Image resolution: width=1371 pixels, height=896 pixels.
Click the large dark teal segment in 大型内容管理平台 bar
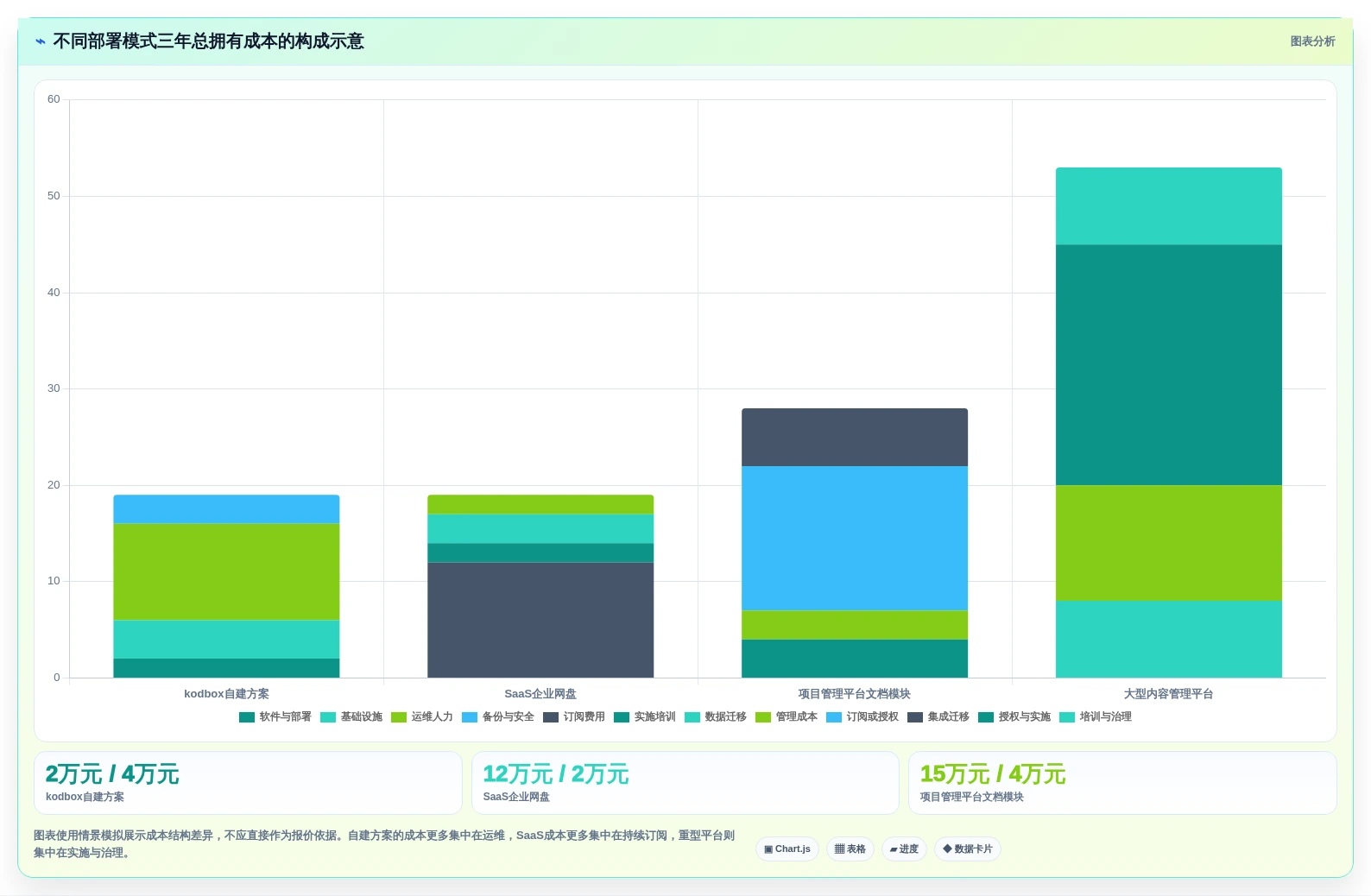tap(1169, 365)
